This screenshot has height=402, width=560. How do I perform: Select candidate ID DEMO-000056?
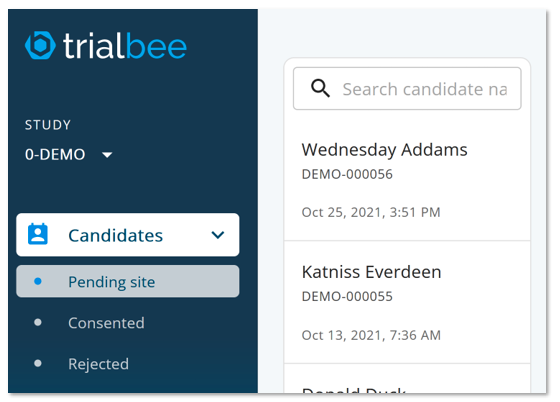(347, 174)
